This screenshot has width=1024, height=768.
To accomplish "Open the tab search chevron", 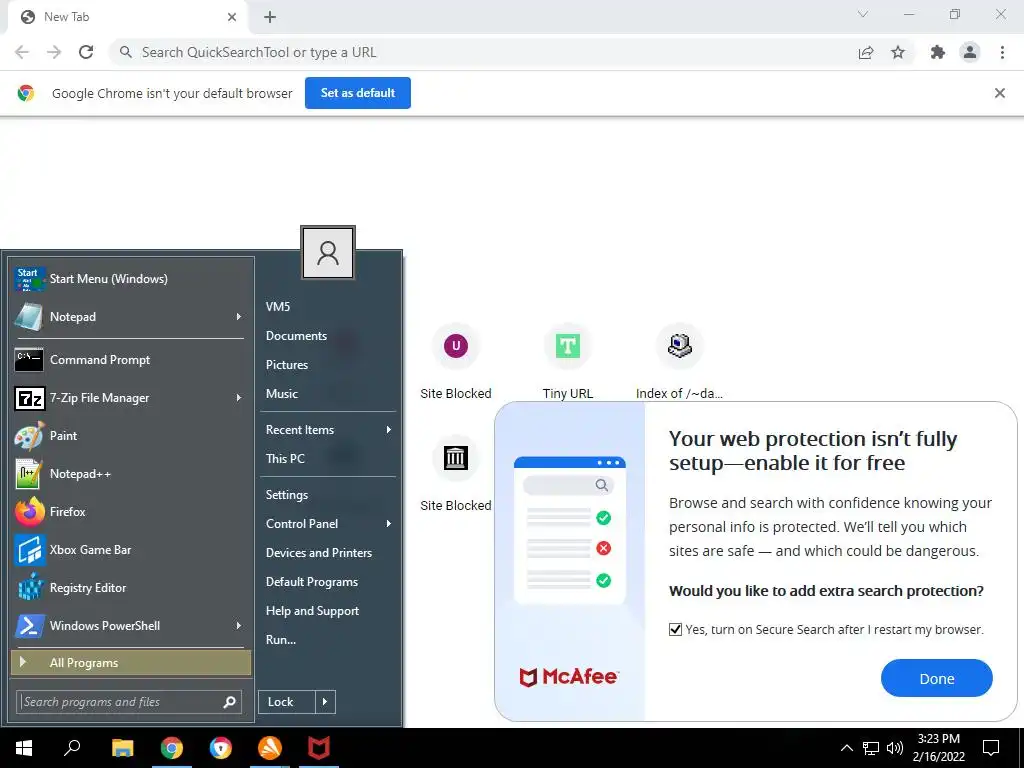I will click(x=863, y=14).
